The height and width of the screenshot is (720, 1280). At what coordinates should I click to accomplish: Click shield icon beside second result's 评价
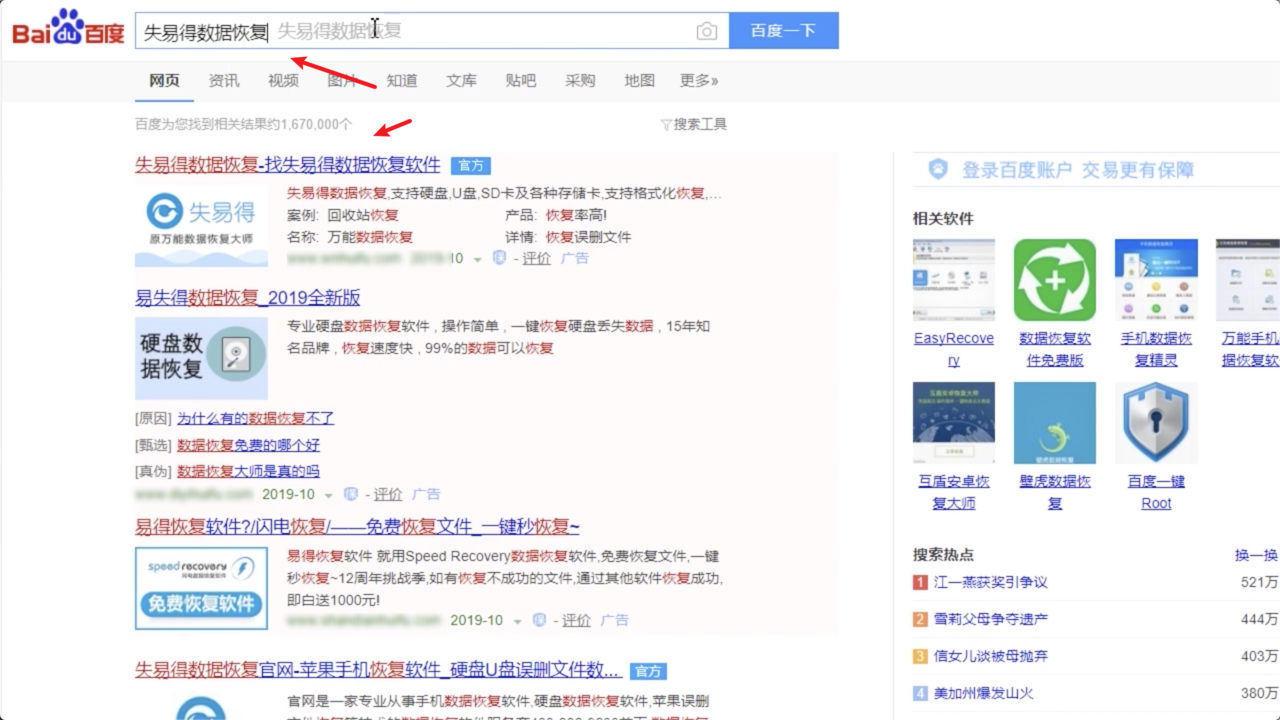pyautogui.click(x=351, y=494)
